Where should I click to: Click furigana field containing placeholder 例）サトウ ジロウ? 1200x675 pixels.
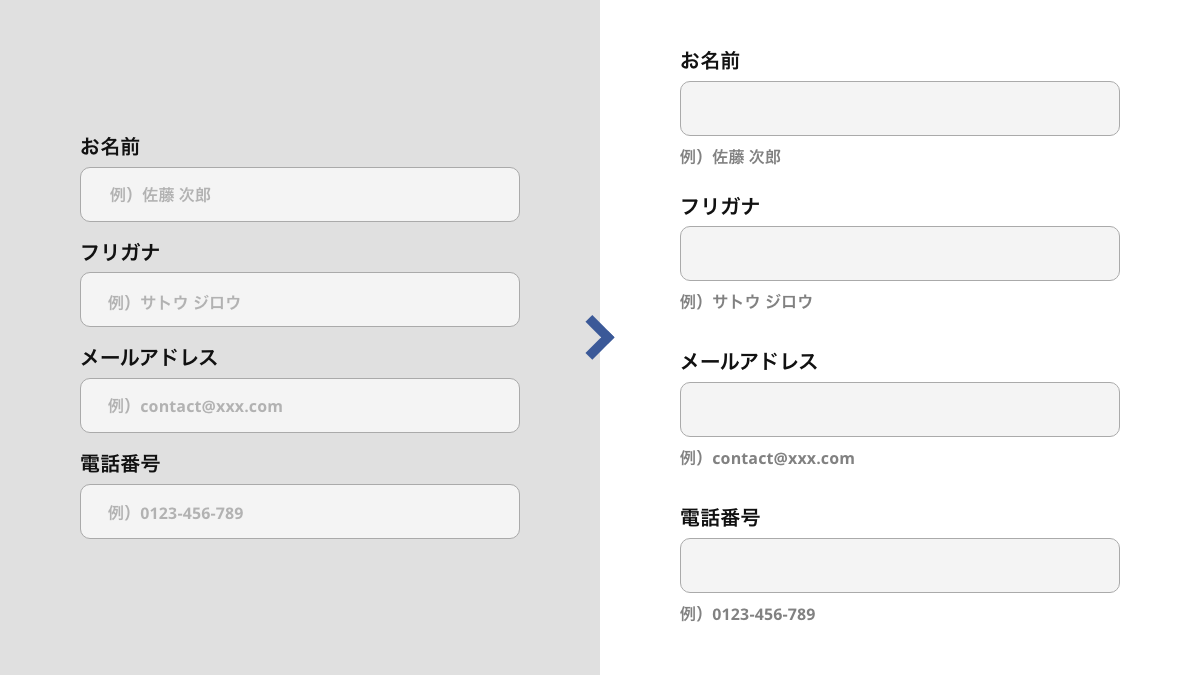click(300, 300)
